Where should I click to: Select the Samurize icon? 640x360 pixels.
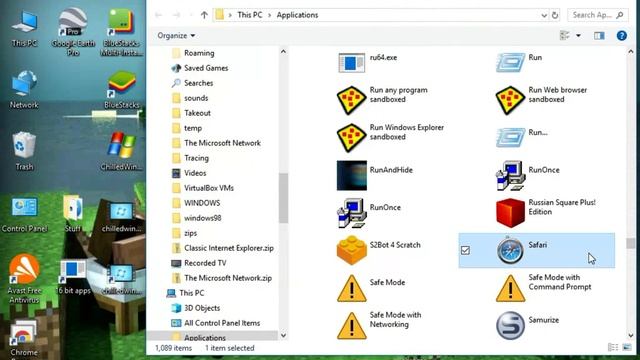(510, 325)
